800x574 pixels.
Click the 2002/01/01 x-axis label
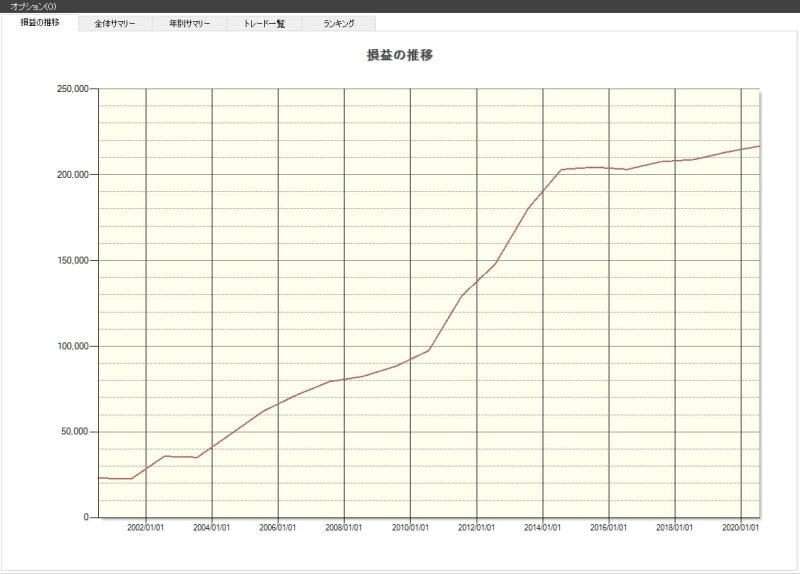tap(146, 528)
